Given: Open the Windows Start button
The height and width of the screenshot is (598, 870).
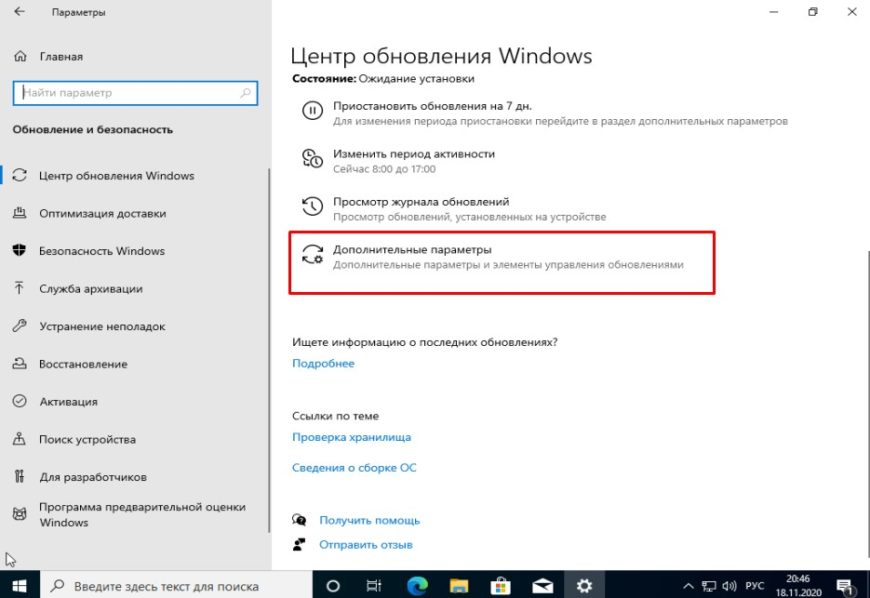Looking at the screenshot, I should [x=19, y=586].
